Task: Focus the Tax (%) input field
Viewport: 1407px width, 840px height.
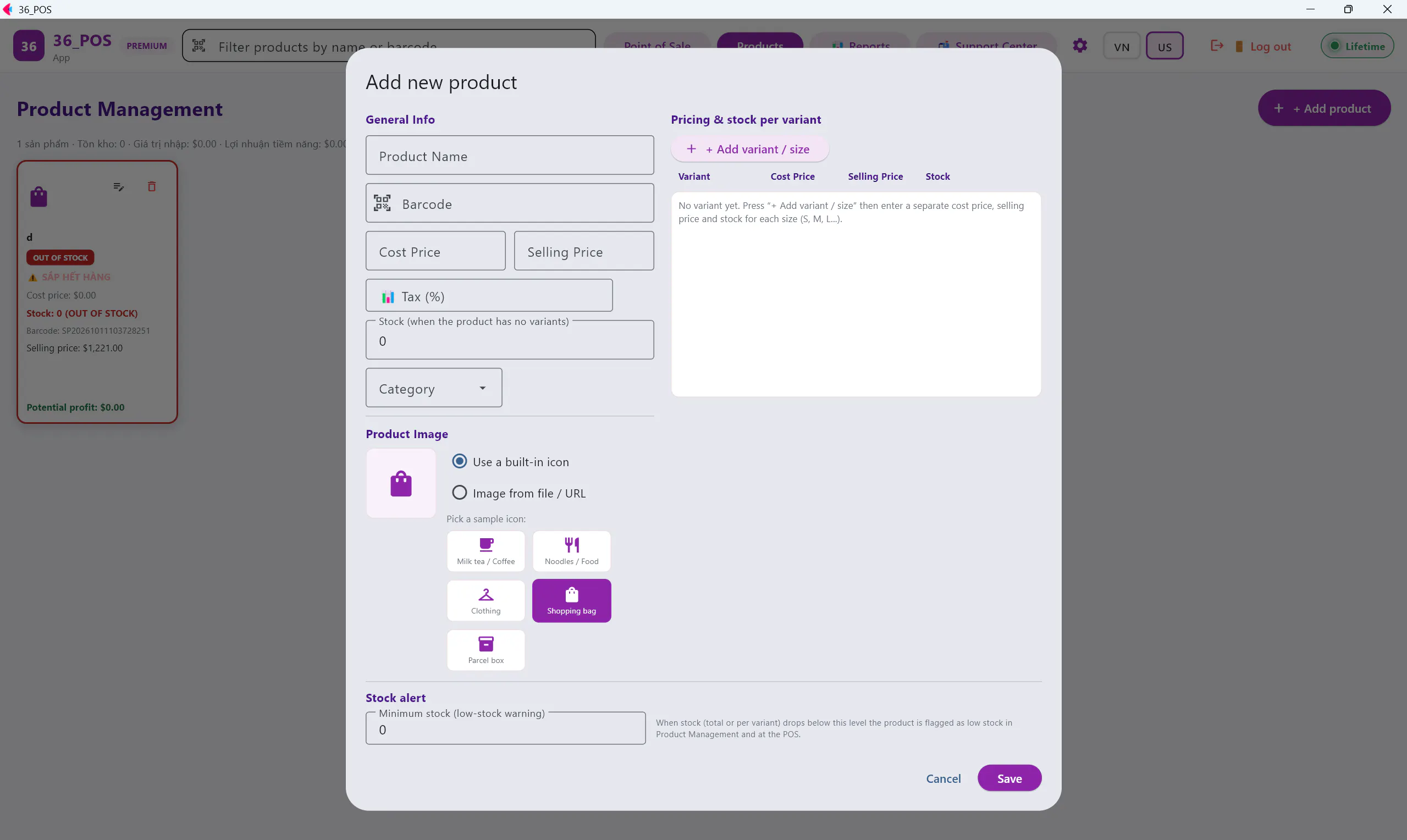Action: point(489,295)
